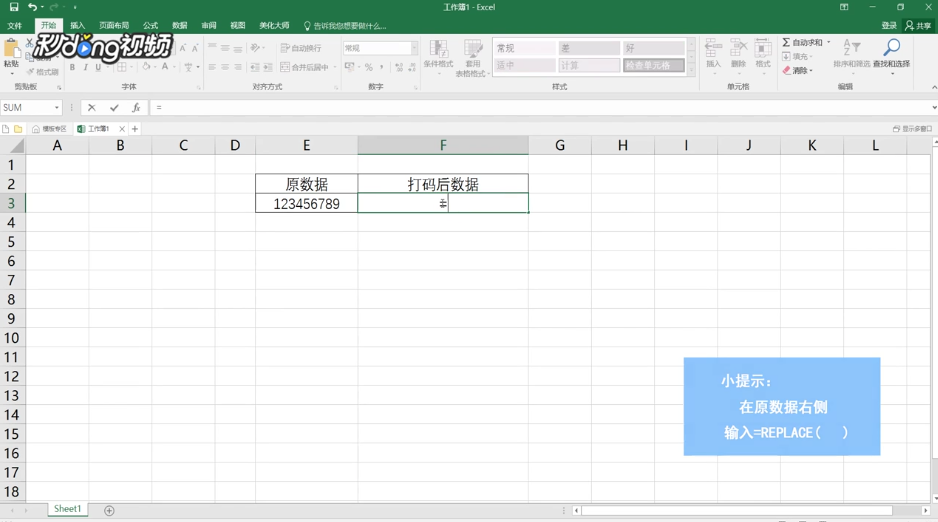Click Merge & Center (合并后居中)

click(304, 67)
